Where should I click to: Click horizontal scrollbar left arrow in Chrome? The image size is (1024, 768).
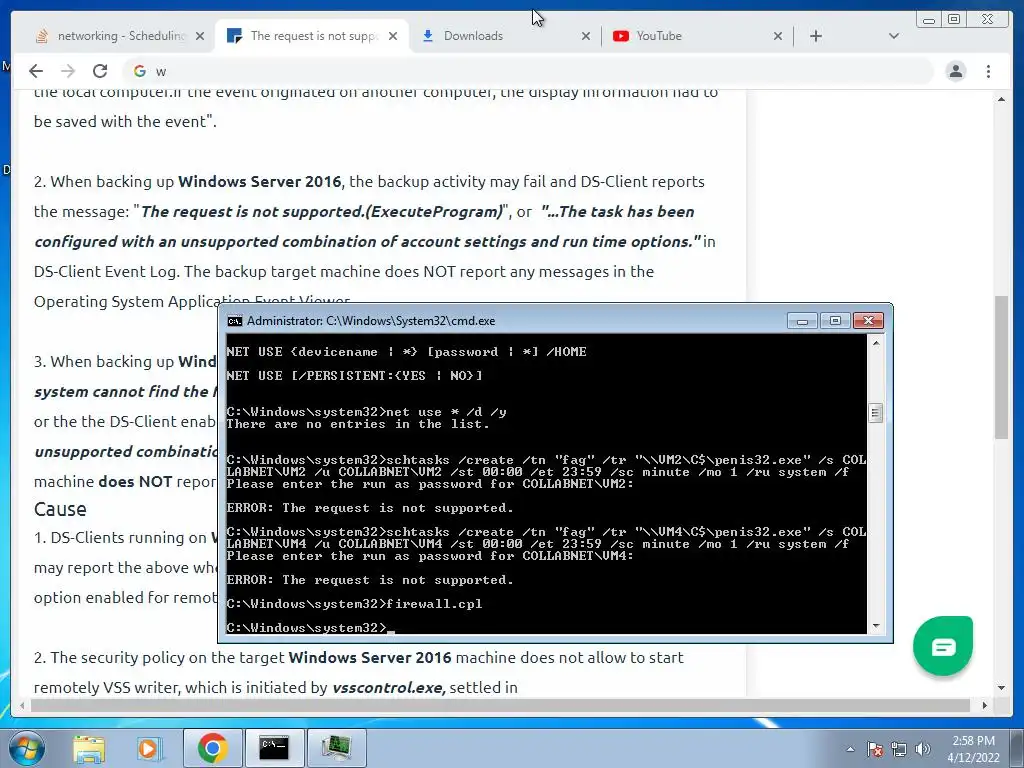(x=22, y=705)
